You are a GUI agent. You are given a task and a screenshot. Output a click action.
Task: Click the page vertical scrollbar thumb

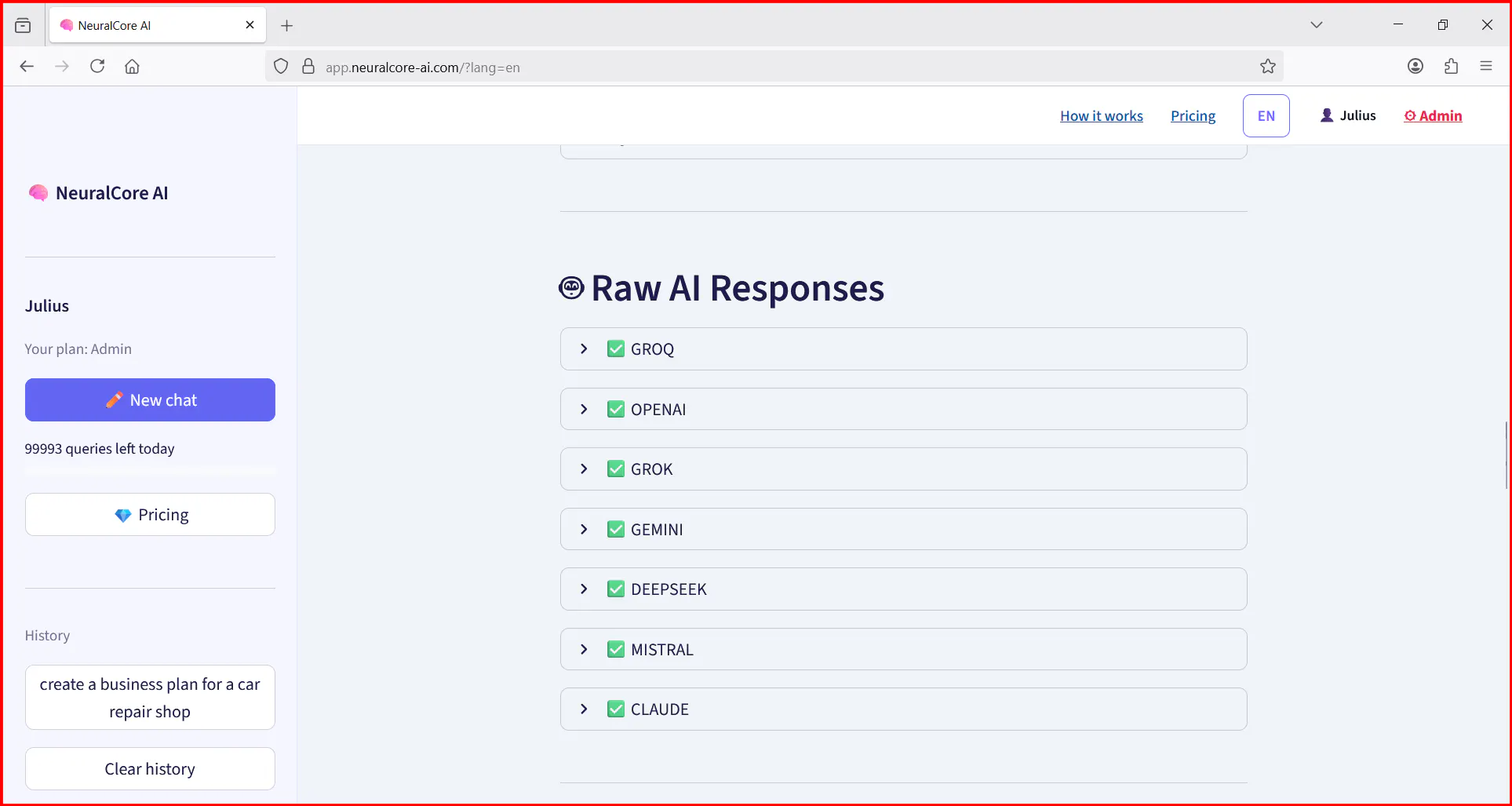[1506, 455]
